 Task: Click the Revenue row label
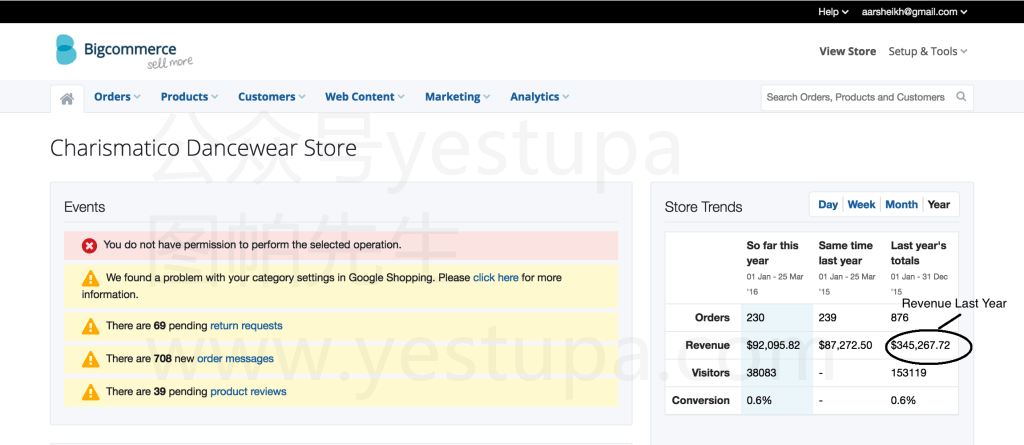pyautogui.click(x=707, y=346)
